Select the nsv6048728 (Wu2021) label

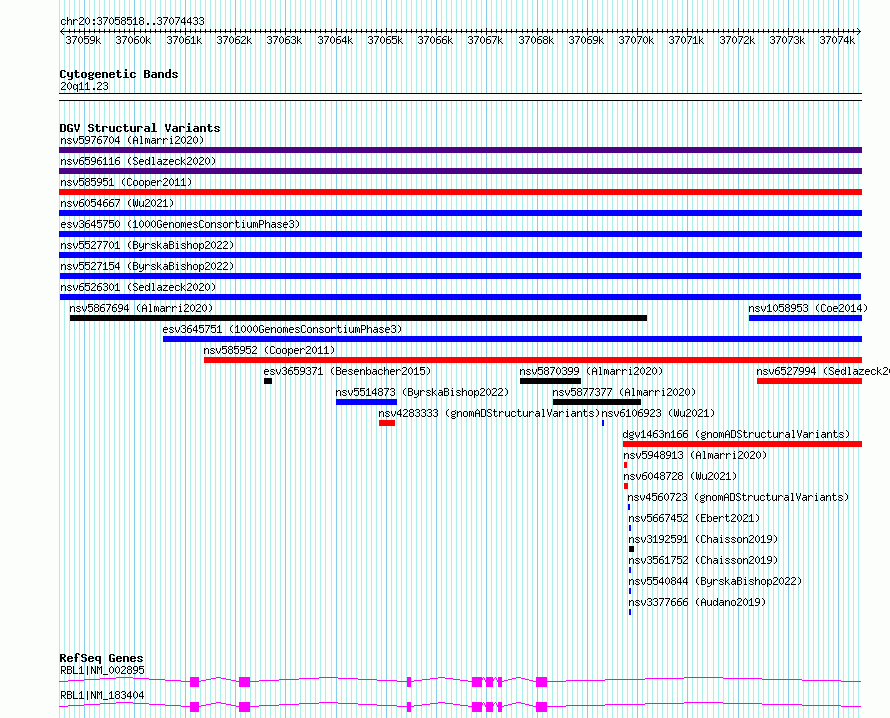tap(680, 476)
